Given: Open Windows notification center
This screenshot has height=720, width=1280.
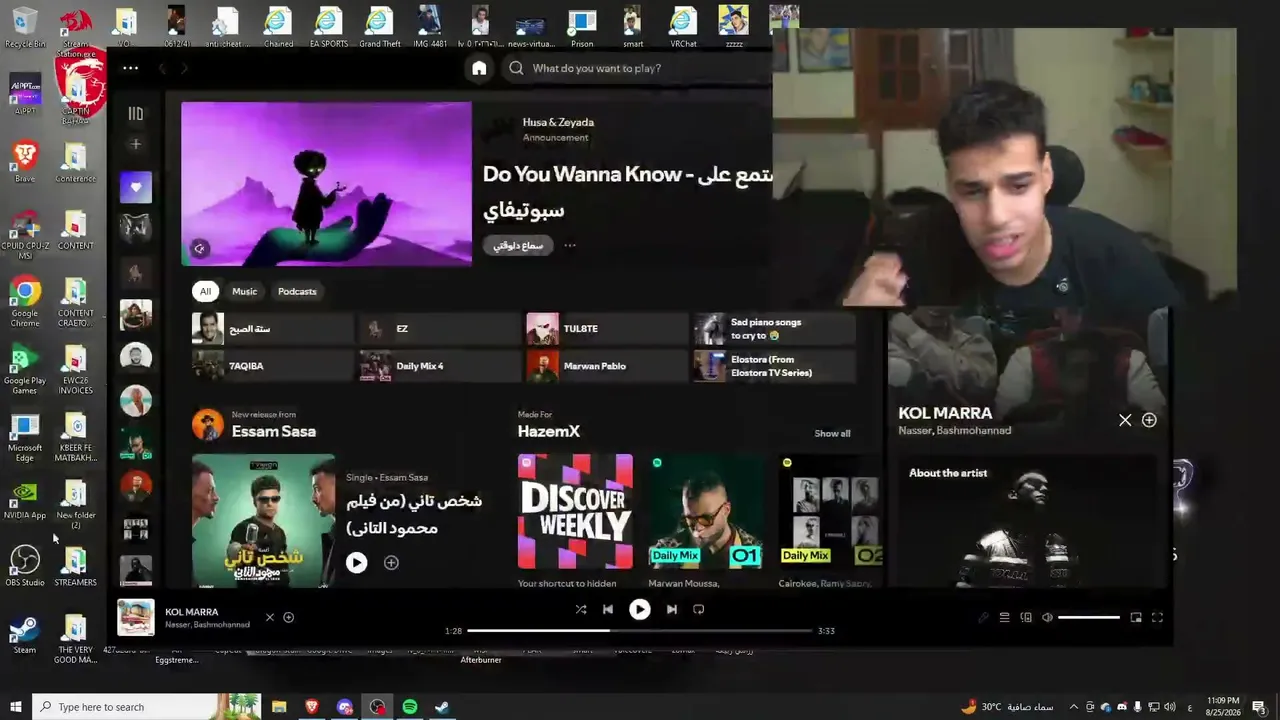Looking at the screenshot, I should pyautogui.click(x=1259, y=707).
